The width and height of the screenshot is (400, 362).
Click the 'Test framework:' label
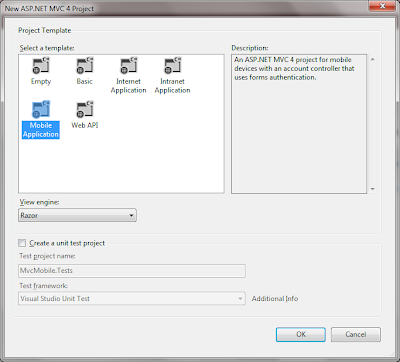tap(44, 286)
